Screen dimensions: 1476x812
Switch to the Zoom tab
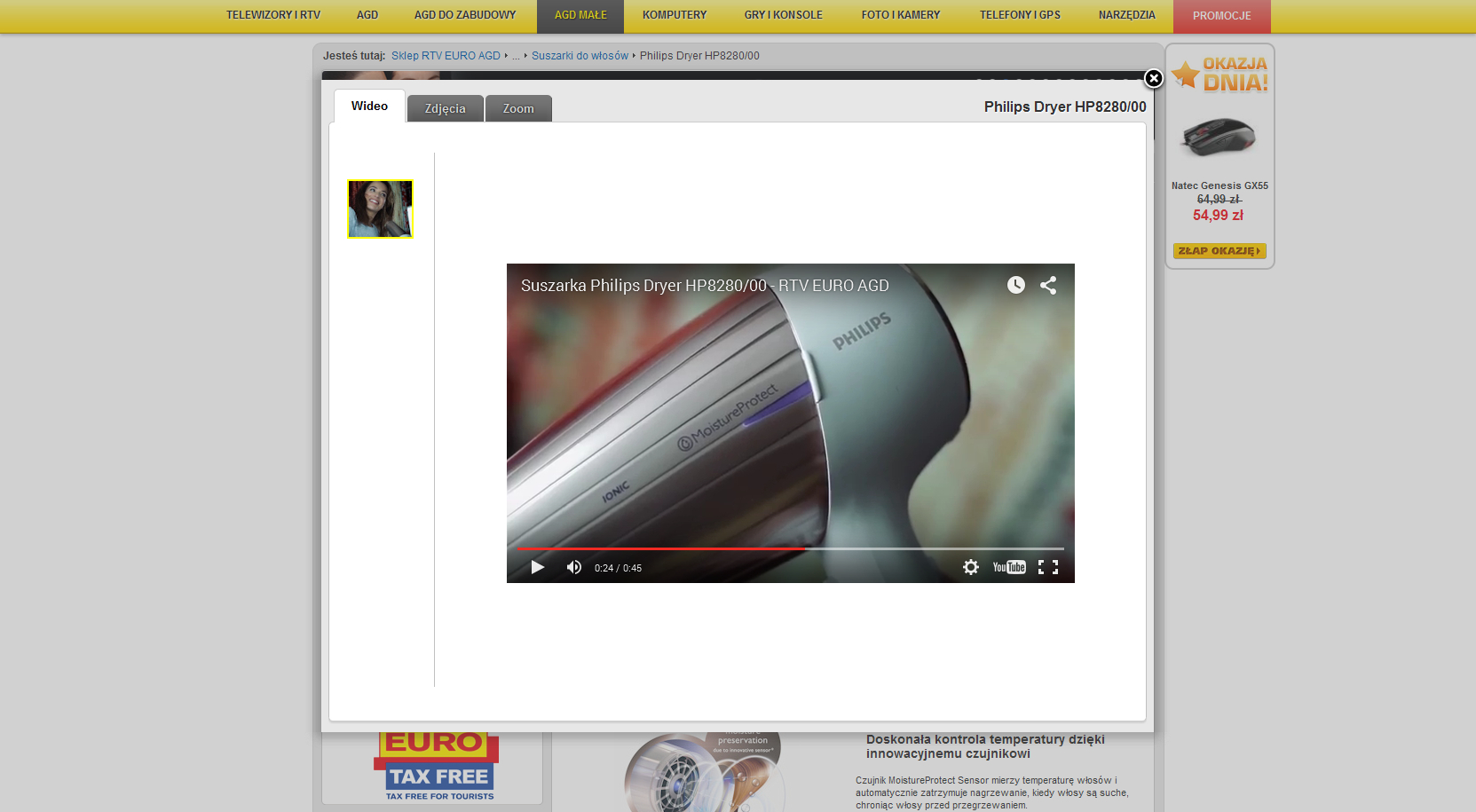[518, 108]
